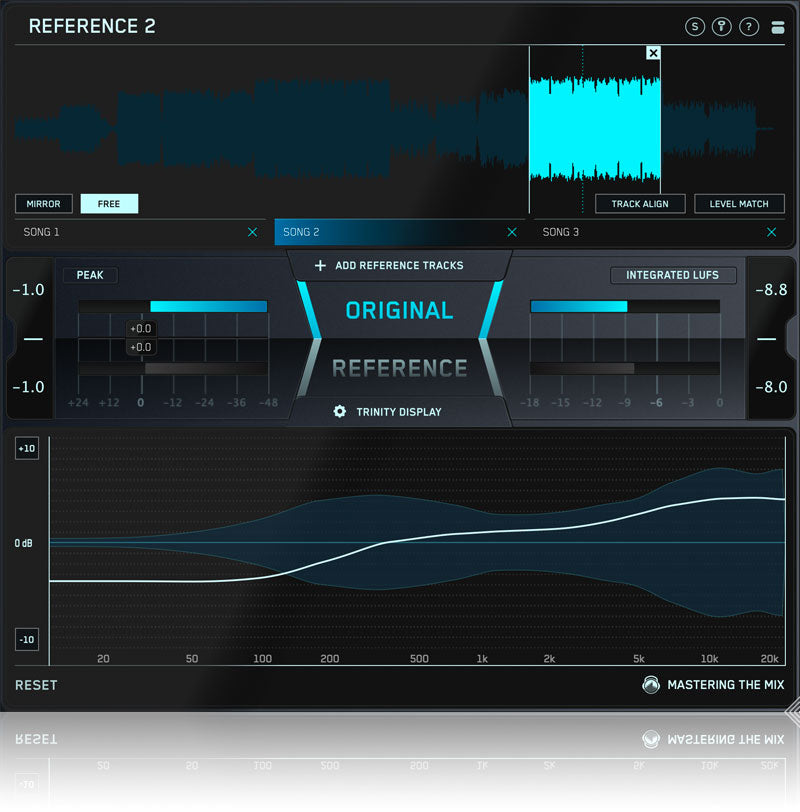
Task: Click the lower +0.0 gain value
Action: point(141,347)
